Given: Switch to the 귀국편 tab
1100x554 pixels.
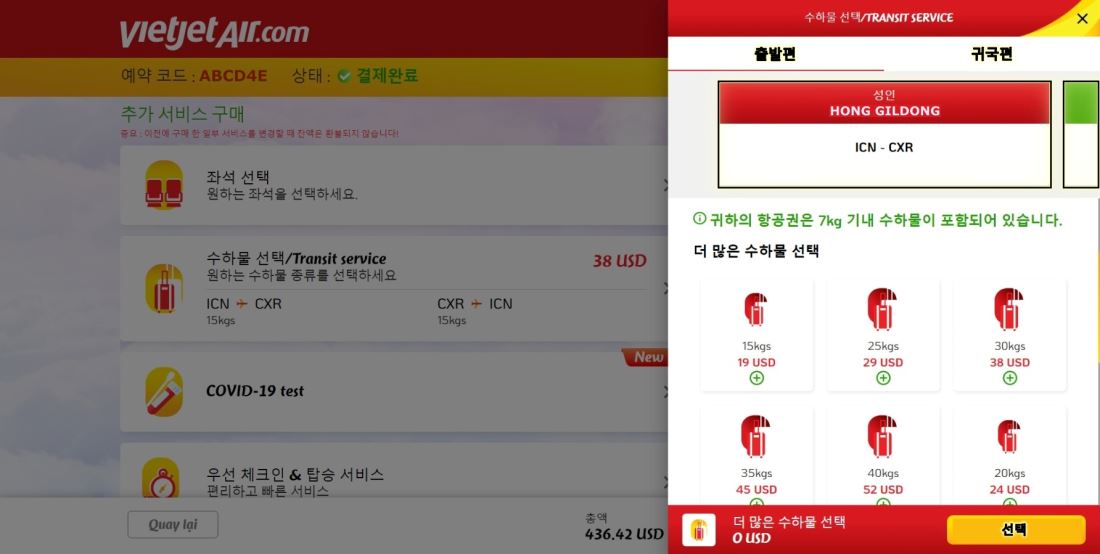Looking at the screenshot, I should click(991, 54).
